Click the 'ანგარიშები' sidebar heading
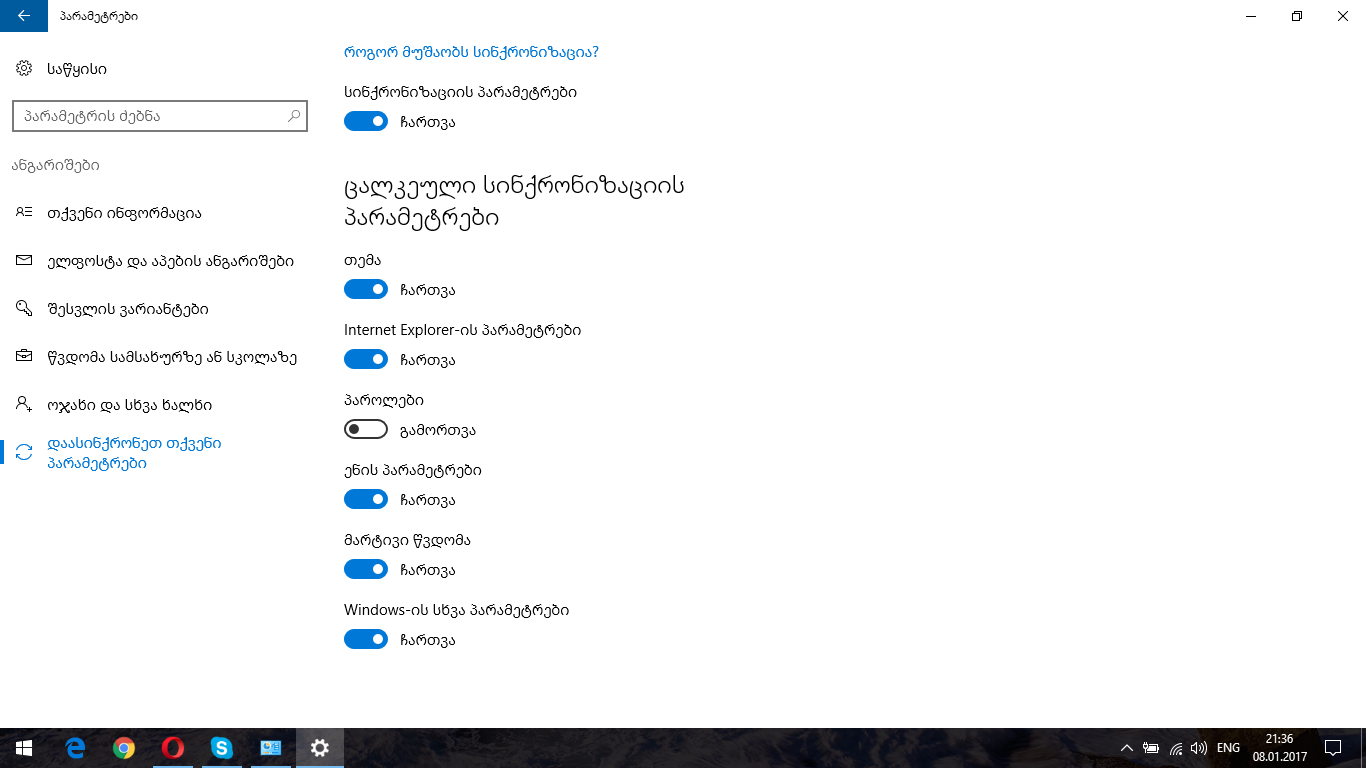This screenshot has height=768, width=1366. tap(56, 165)
